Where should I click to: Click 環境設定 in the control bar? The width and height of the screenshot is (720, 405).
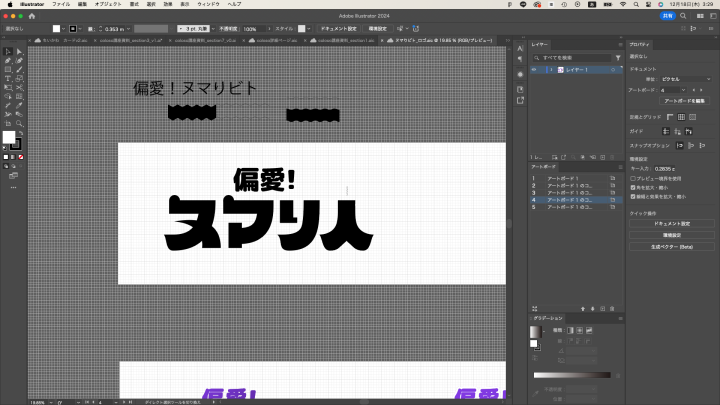[377, 29]
